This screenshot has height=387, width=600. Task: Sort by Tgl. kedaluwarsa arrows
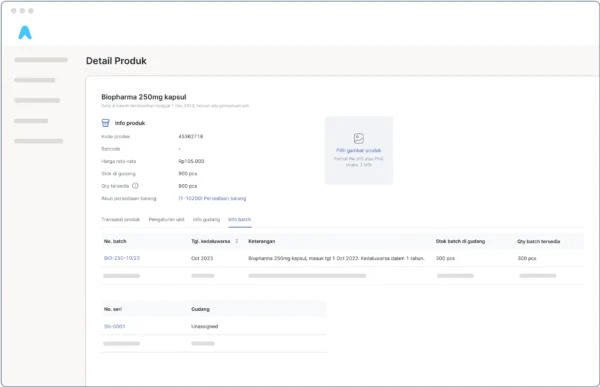point(237,241)
